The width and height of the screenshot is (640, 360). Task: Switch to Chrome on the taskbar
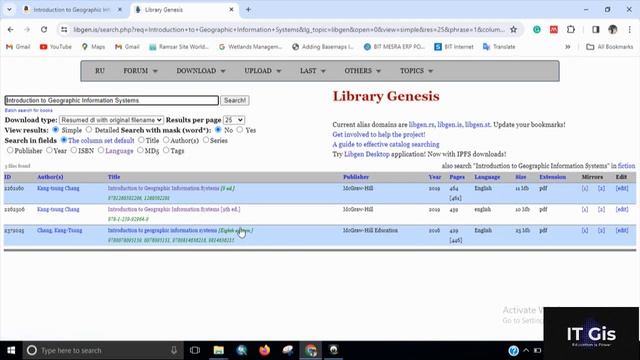[311, 350]
